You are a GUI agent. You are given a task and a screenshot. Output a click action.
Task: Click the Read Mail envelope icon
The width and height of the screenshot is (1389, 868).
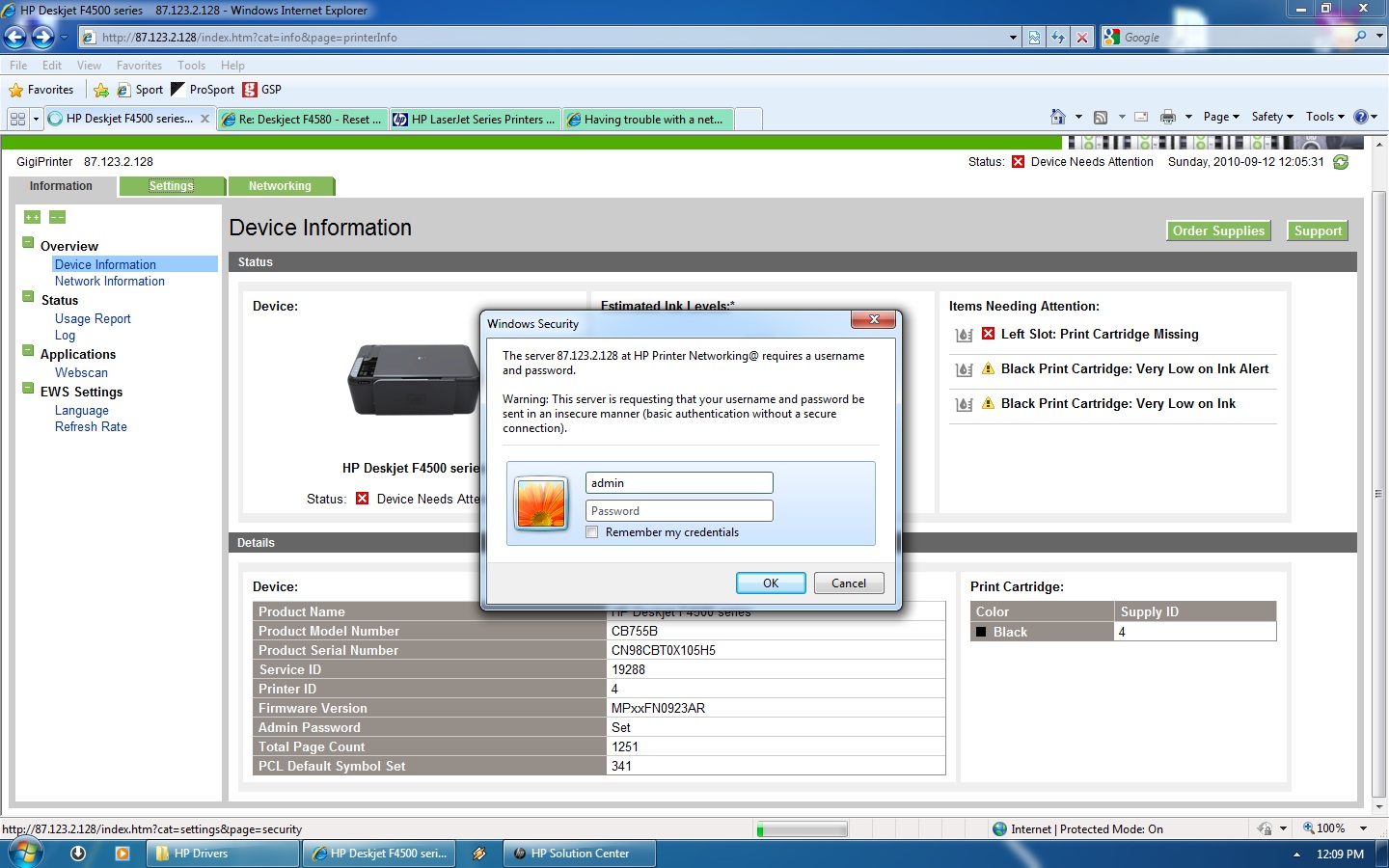[x=1141, y=117]
